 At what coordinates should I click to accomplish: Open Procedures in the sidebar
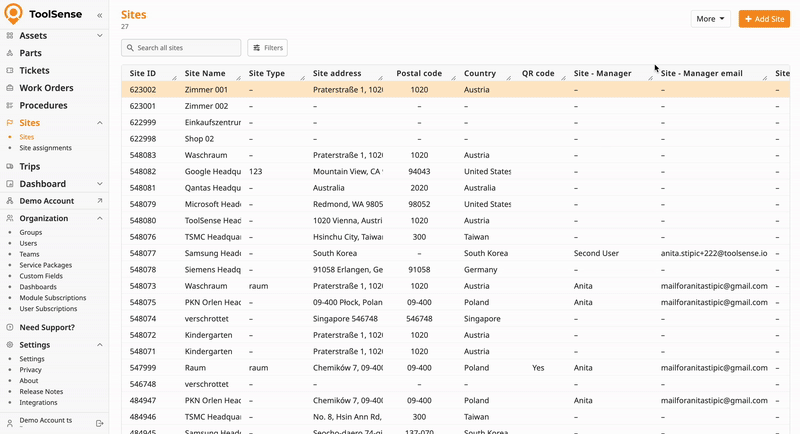click(43, 105)
